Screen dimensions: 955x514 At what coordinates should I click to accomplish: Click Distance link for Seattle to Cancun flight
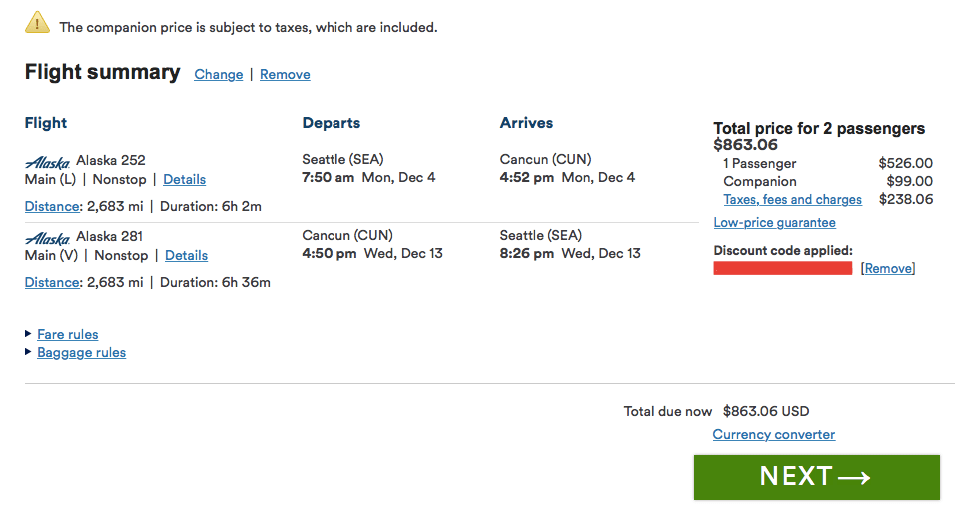coord(52,206)
